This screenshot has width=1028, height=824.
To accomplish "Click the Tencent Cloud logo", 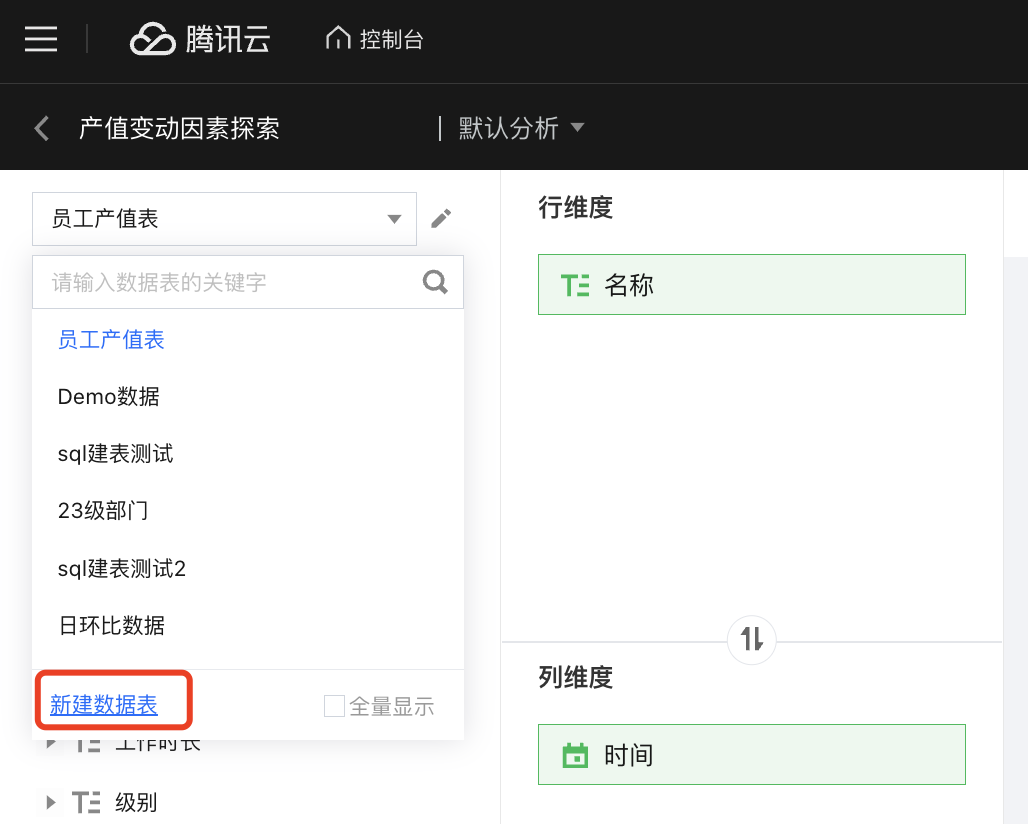I will 200,40.
